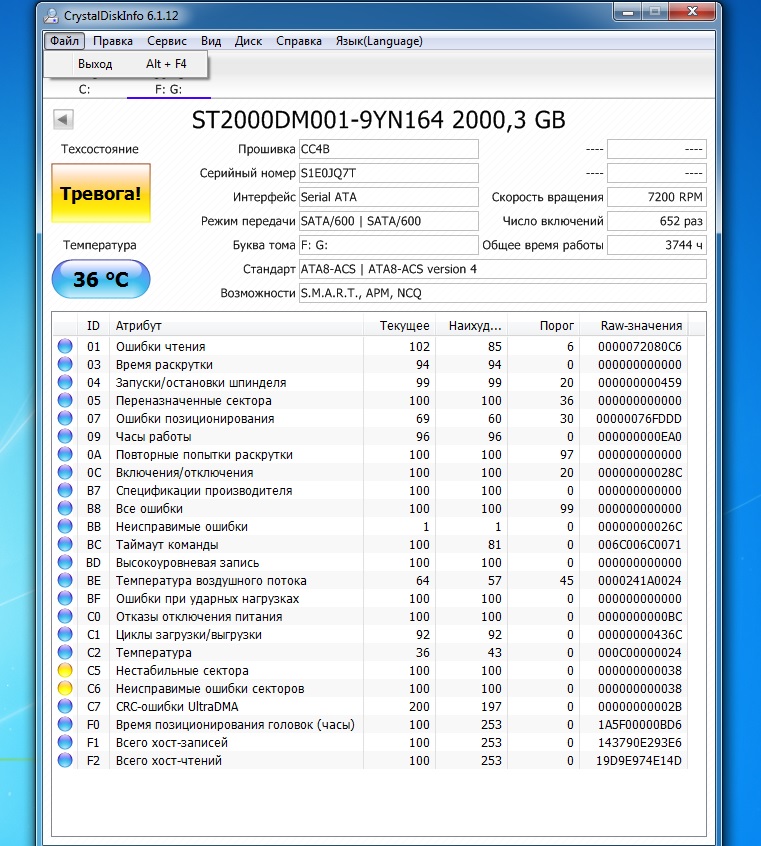Click the Серийный номер value field
The image size is (761, 846).
coord(388,173)
